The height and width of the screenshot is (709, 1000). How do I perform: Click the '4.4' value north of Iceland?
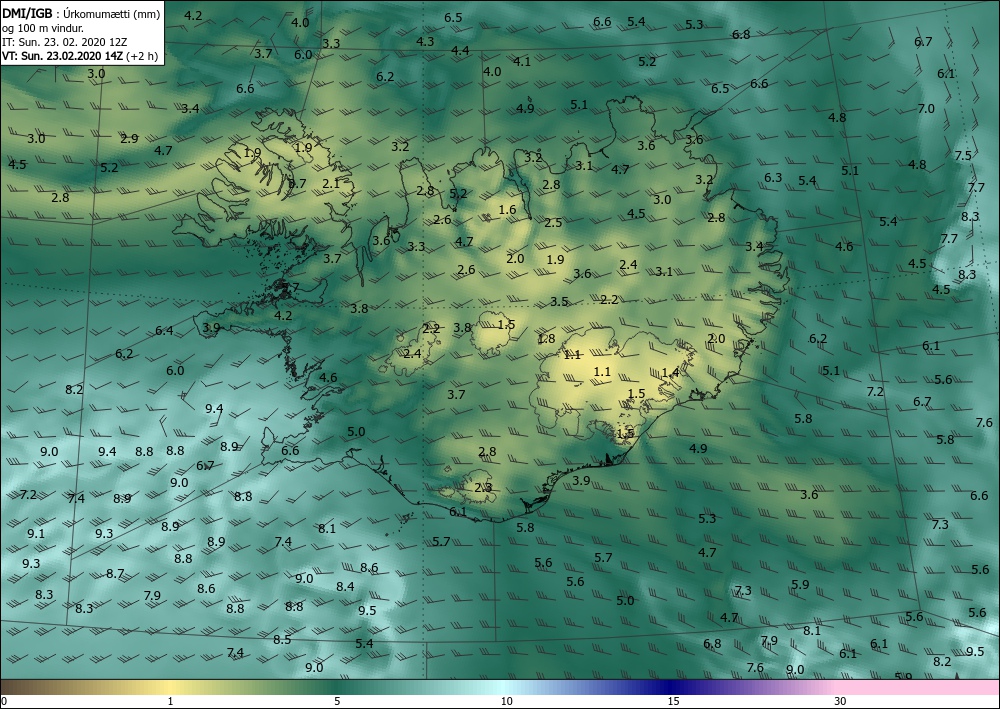pyautogui.click(x=460, y=51)
